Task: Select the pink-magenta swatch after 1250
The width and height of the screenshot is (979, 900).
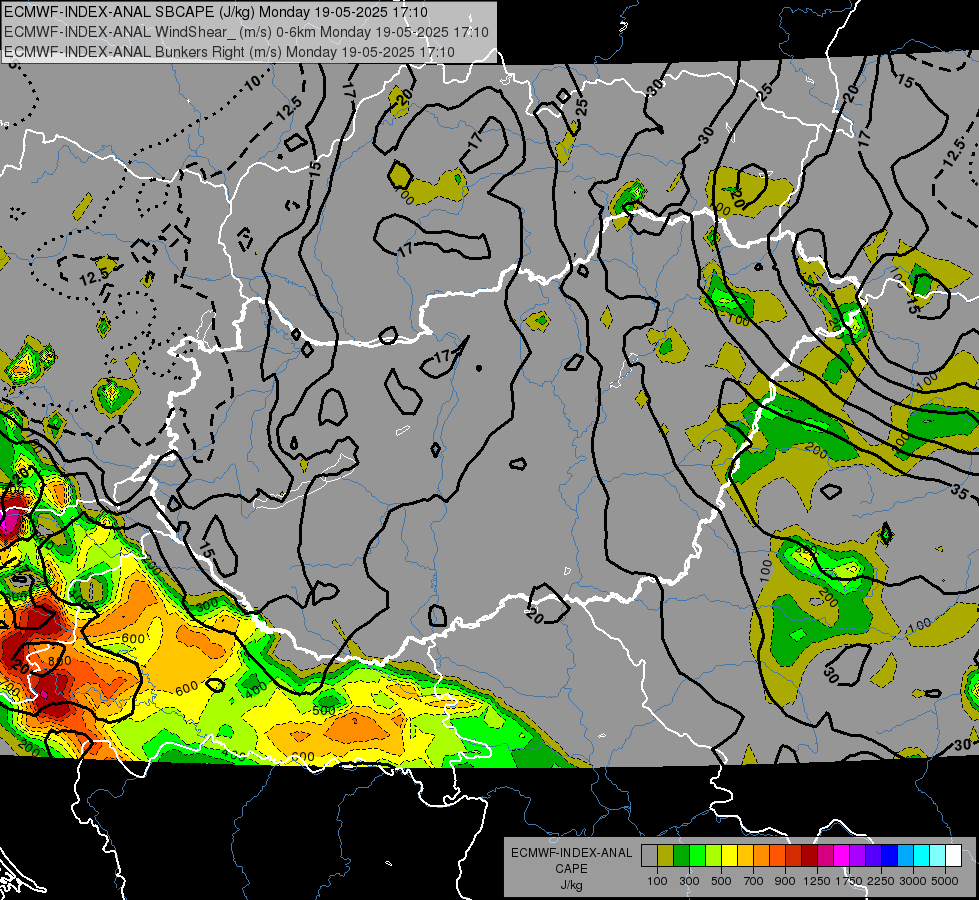Action: [826, 856]
